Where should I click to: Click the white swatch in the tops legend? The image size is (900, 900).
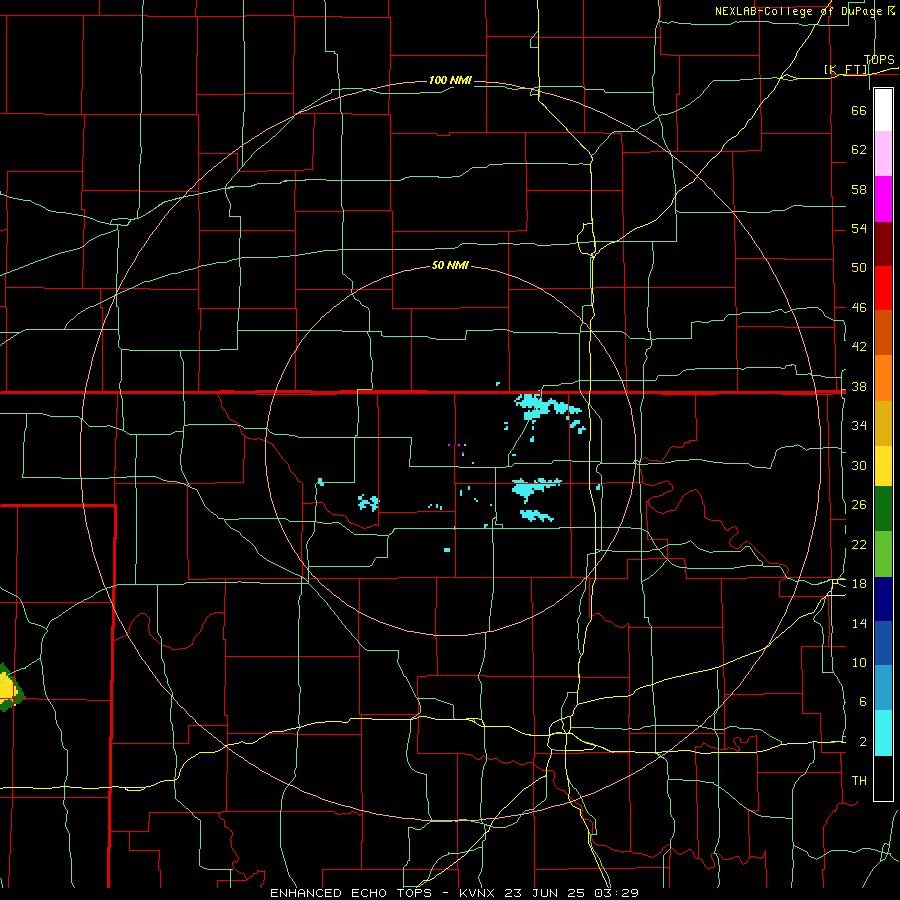pos(883,110)
